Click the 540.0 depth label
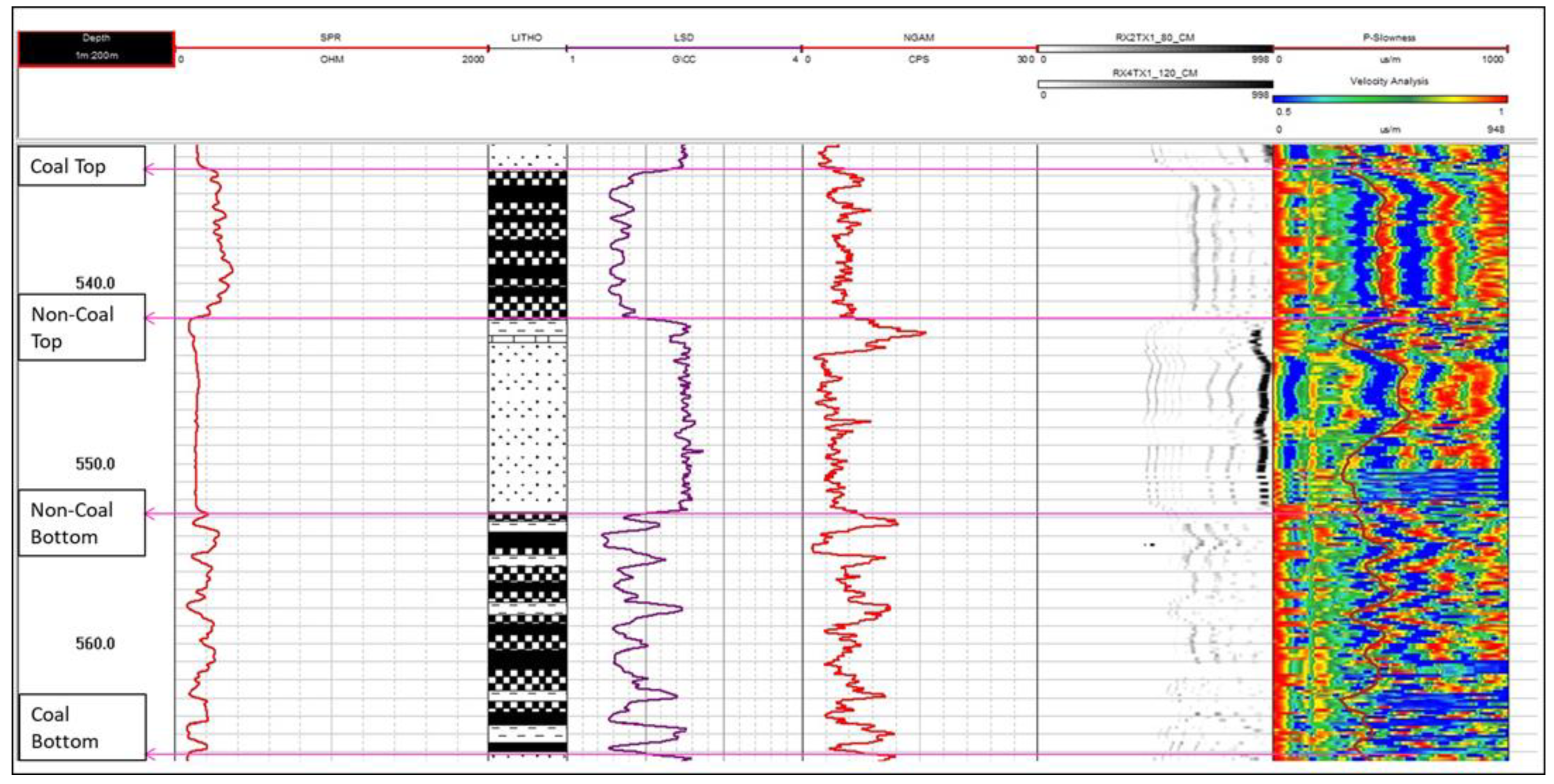Screen dimensions: 1554x784 [95, 283]
